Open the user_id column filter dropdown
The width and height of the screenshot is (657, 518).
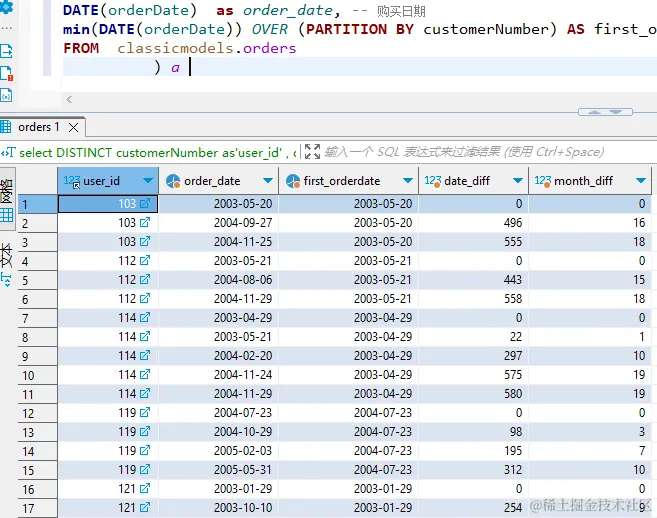point(147,181)
